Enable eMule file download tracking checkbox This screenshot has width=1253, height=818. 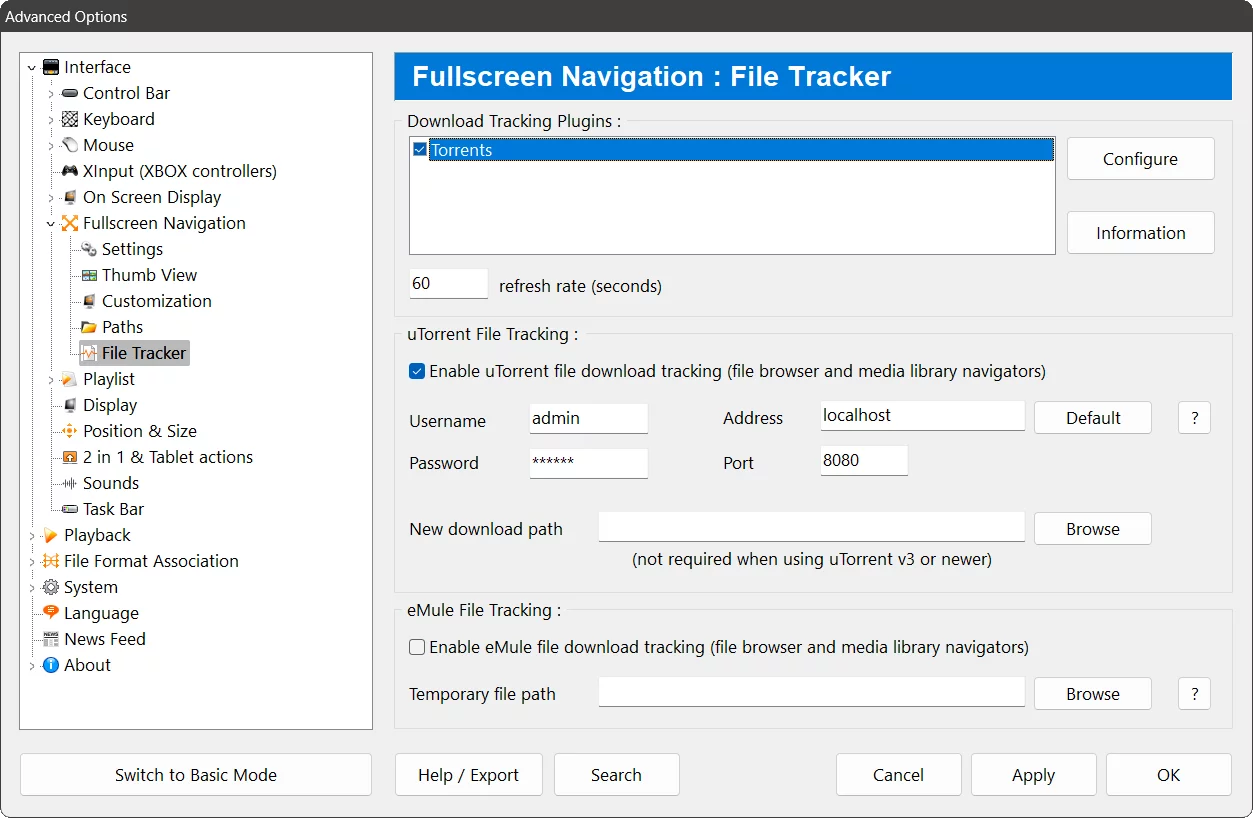[418, 647]
